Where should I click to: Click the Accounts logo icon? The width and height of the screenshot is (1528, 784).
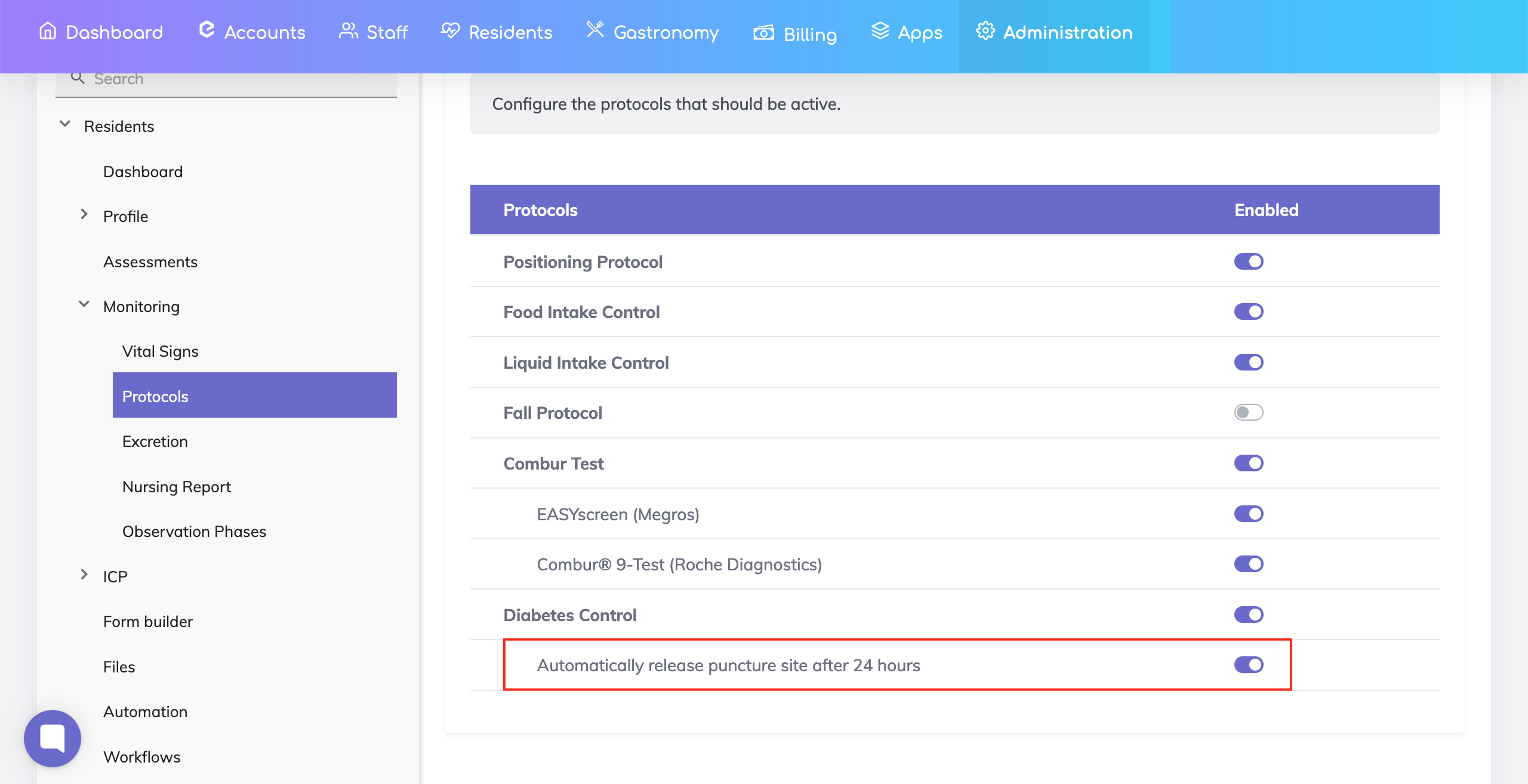[x=207, y=30]
